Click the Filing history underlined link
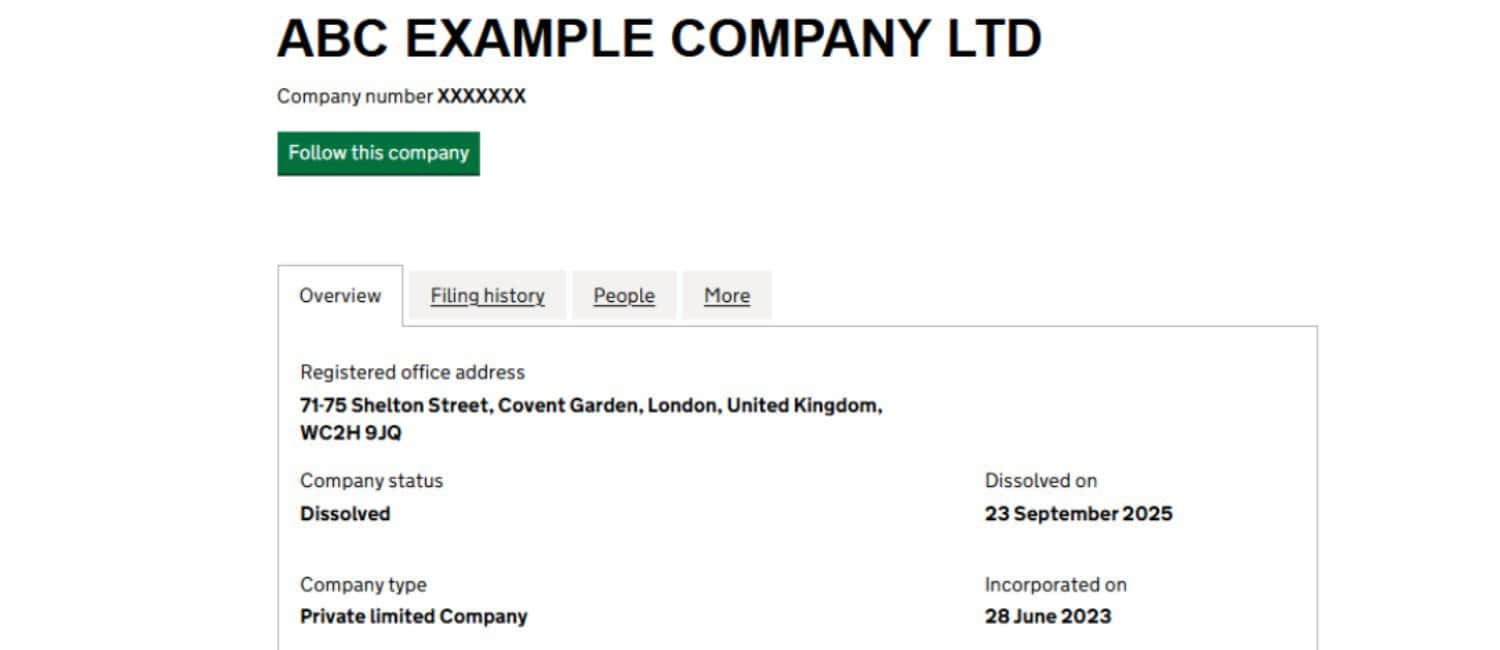This screenshot has width=1500, height=650. click(x=487, y=295)
